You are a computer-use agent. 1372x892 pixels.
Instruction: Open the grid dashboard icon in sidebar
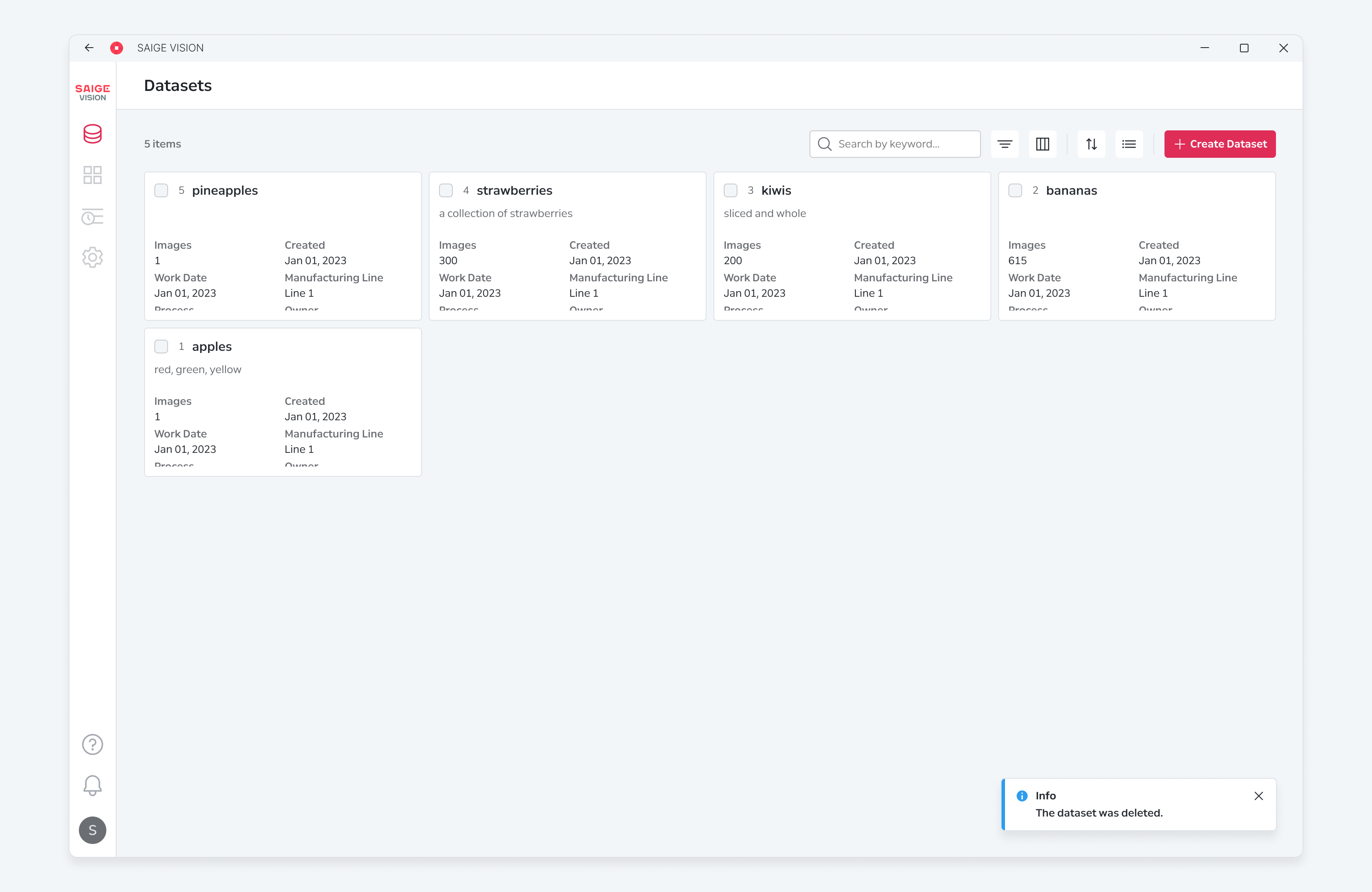click(92, 175)
